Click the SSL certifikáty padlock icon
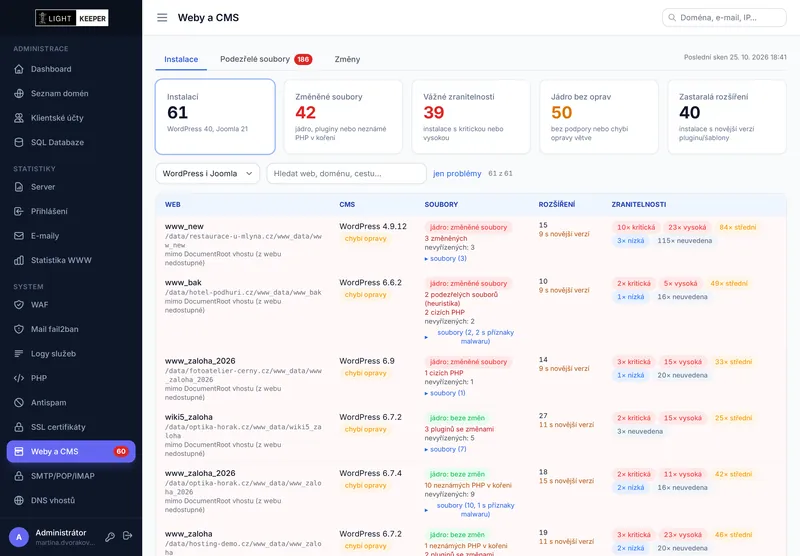 19,427
